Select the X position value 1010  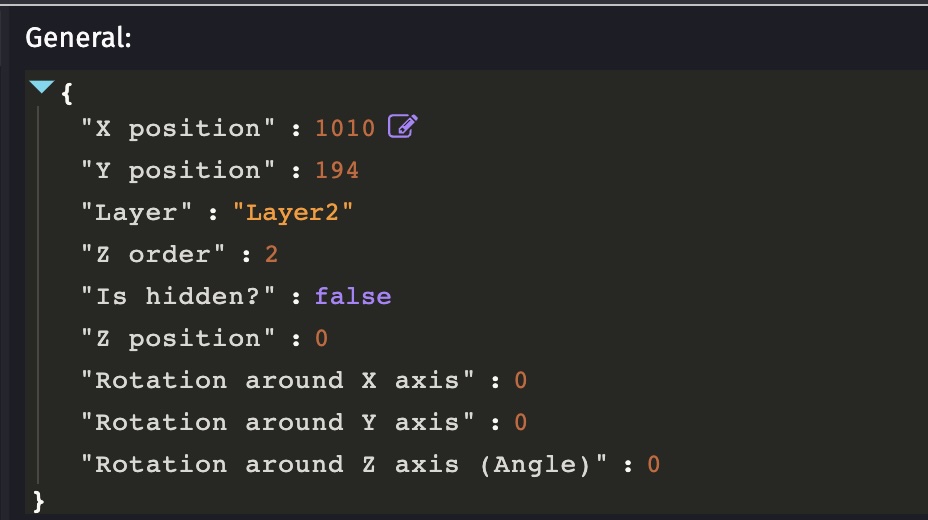tap(345, 128)
